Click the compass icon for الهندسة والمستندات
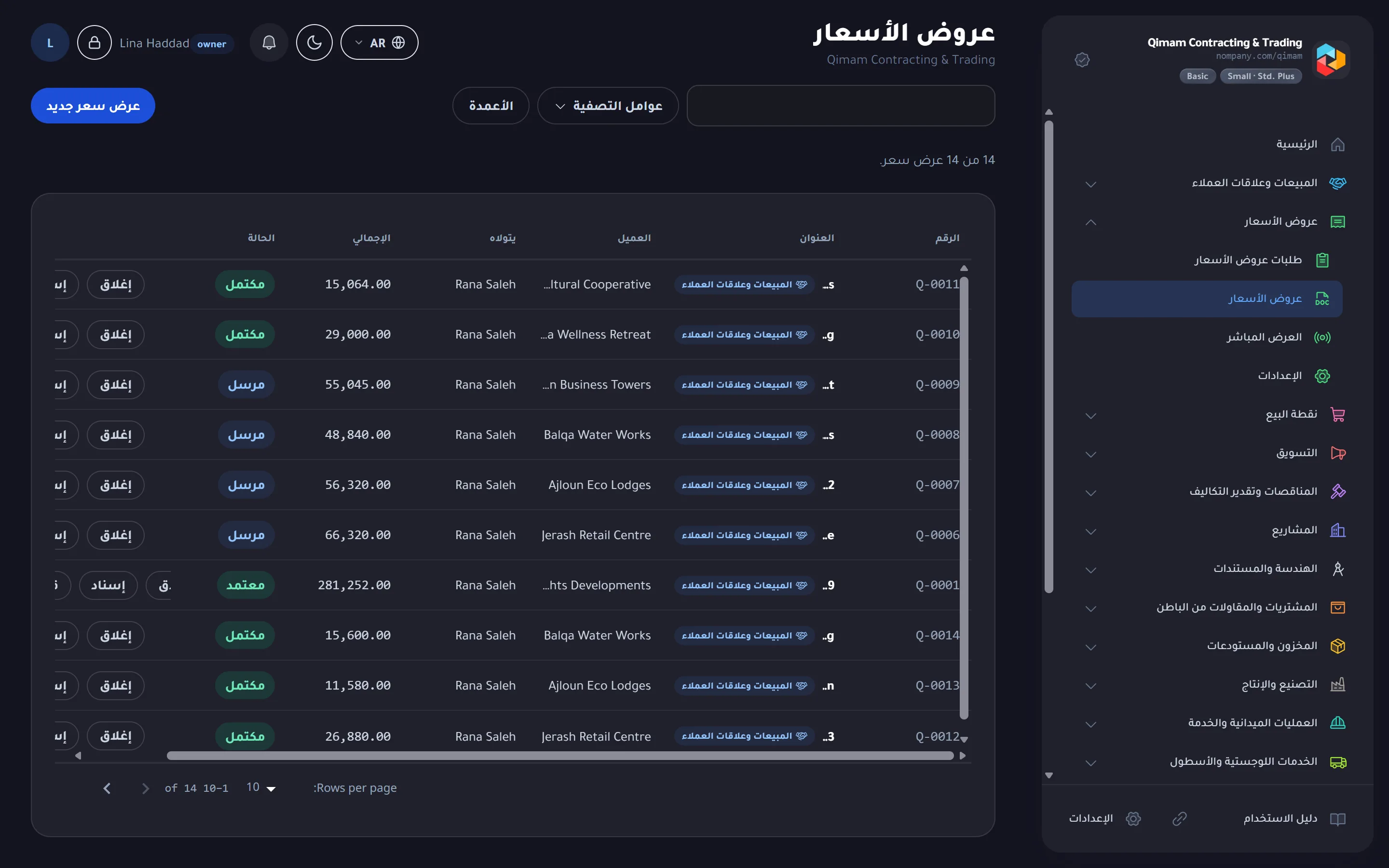This screenshot has width=1389, height=868. [x=1337, y=569]
